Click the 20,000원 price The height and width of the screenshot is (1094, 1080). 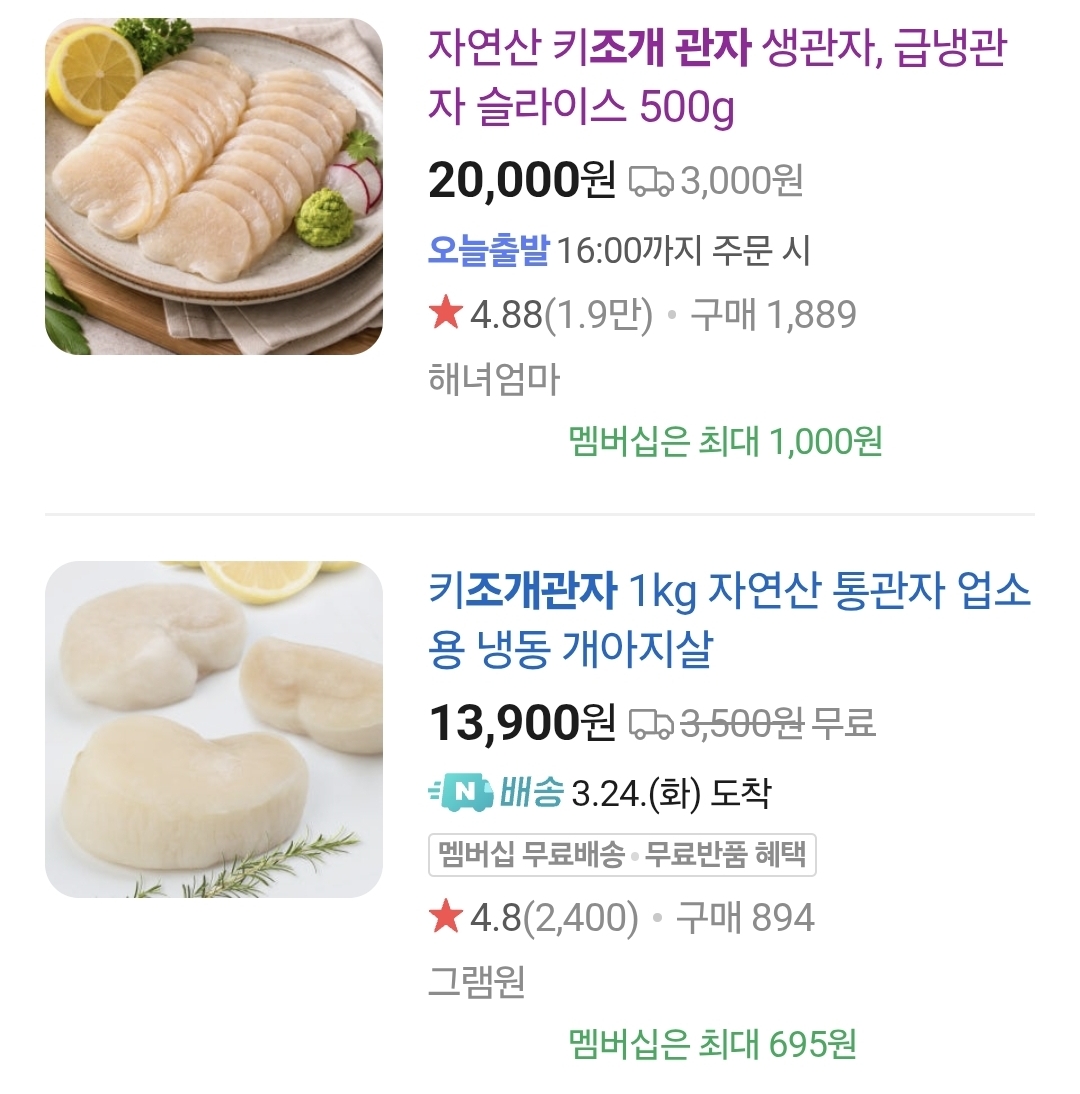(x=521, y=180)
